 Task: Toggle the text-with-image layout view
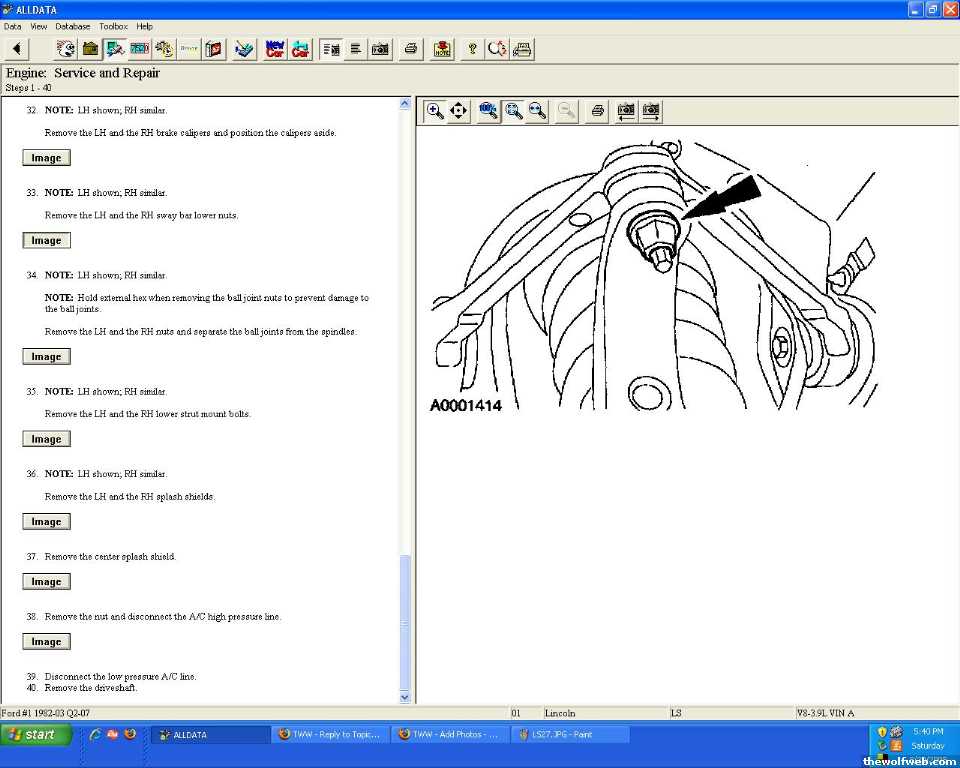click(331, 49)
